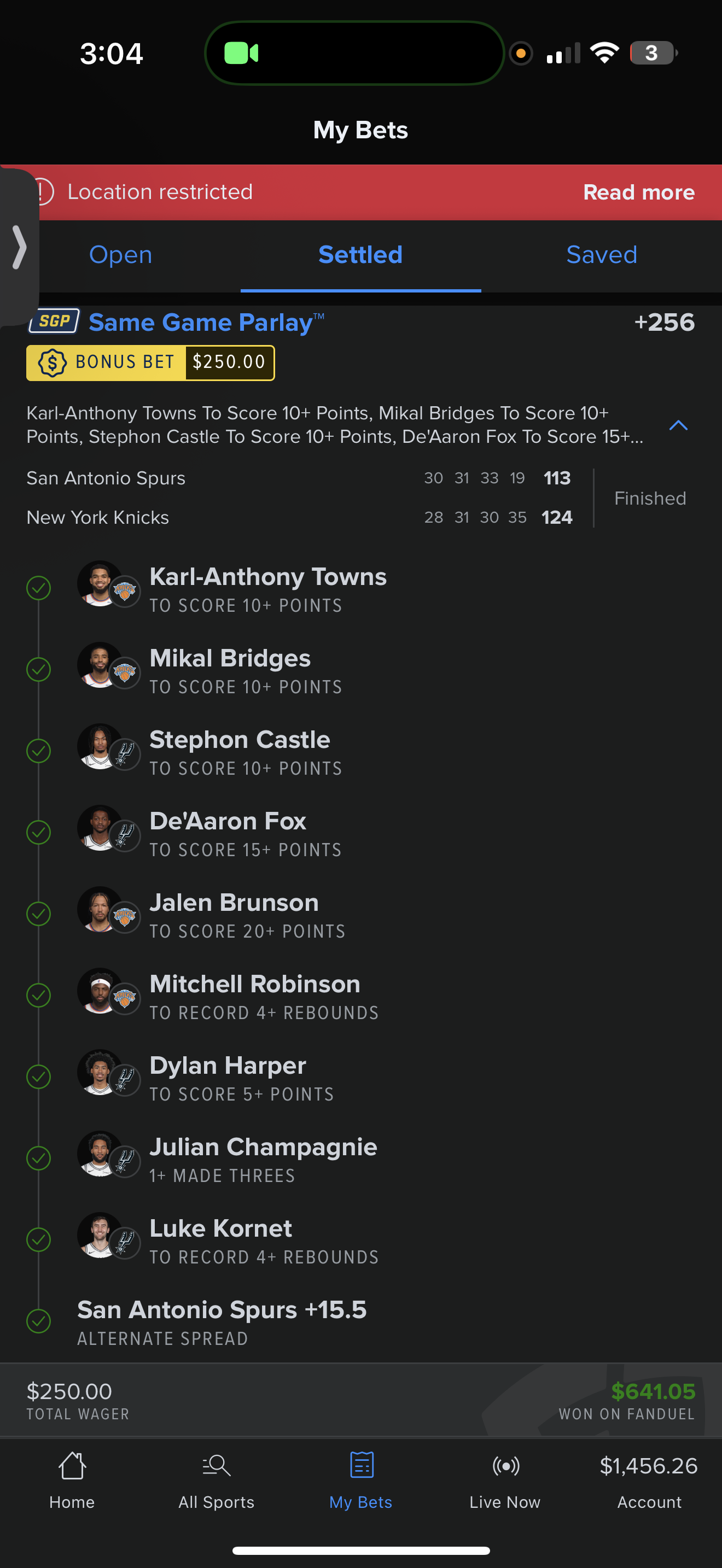The height and width of the screenshot is (1568, 722).
Task: Tap the Home icon in bottom navigation
Action: point(72,1466)
